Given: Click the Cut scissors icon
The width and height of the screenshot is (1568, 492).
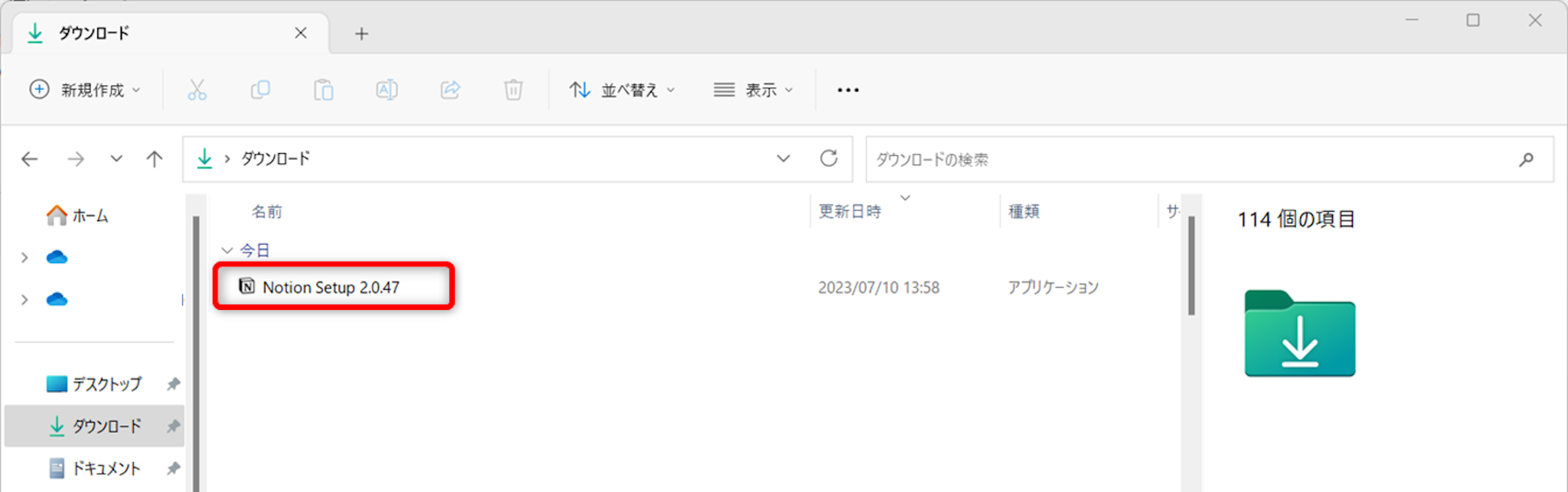Looking at the screenshot, I should point(197,90).
